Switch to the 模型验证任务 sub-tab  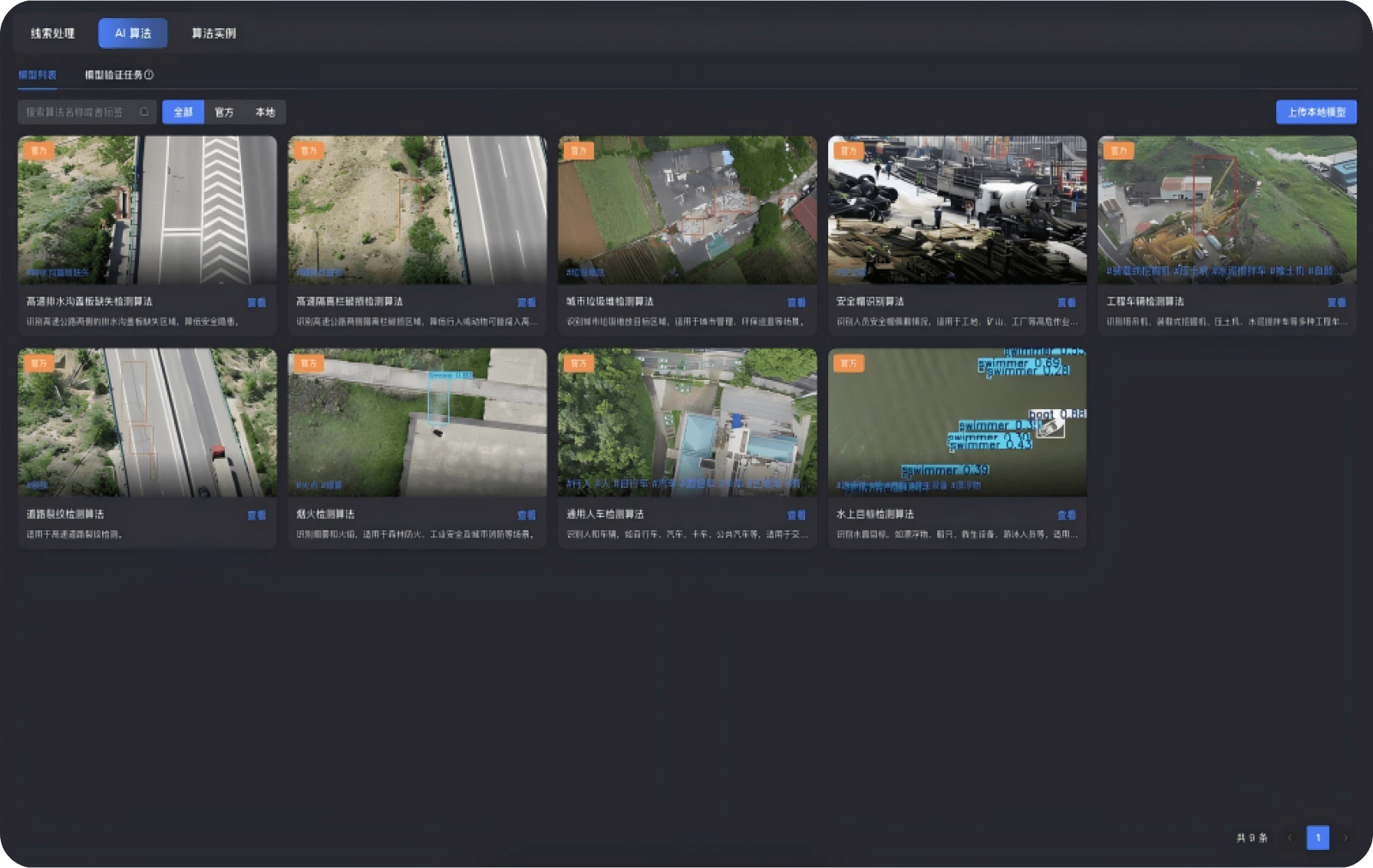pyautogui.click(x=113, y=75)
